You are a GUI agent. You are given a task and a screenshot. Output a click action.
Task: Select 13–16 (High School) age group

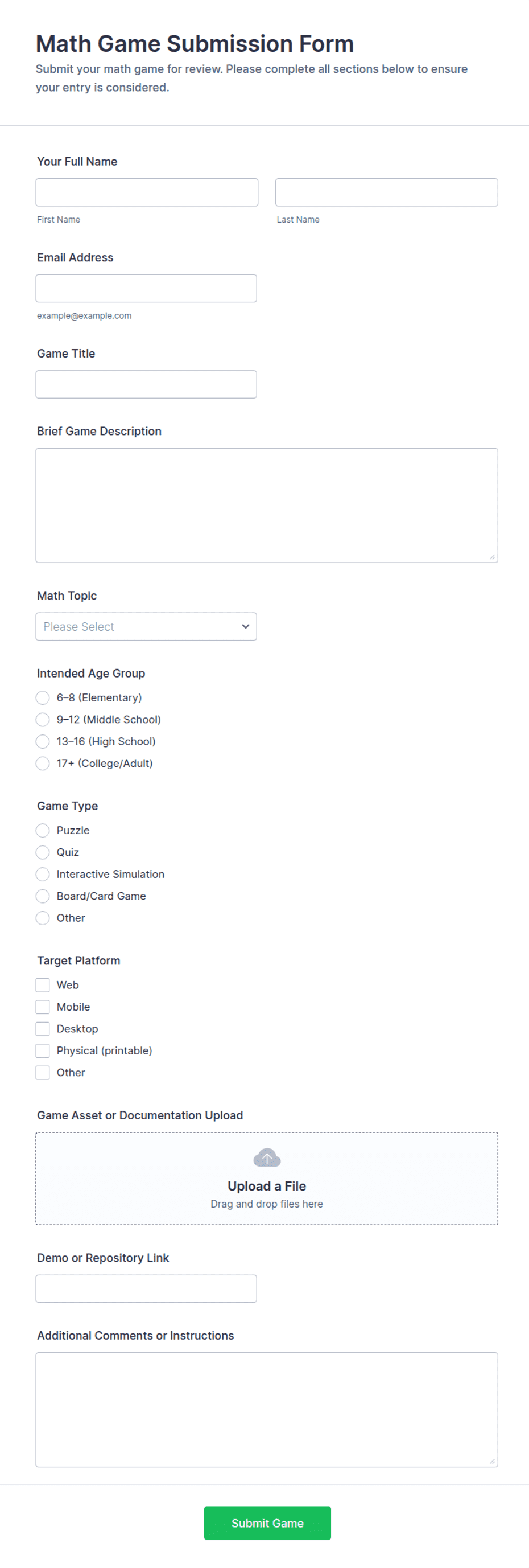43,741
